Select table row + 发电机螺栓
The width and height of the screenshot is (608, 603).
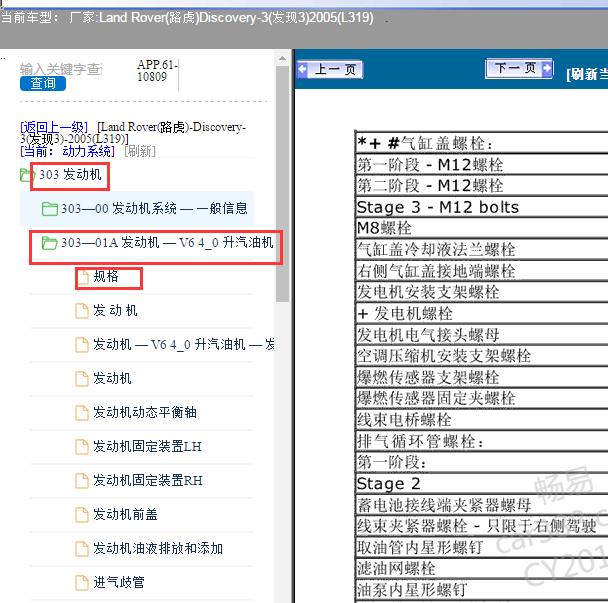(x=482, y=313)
